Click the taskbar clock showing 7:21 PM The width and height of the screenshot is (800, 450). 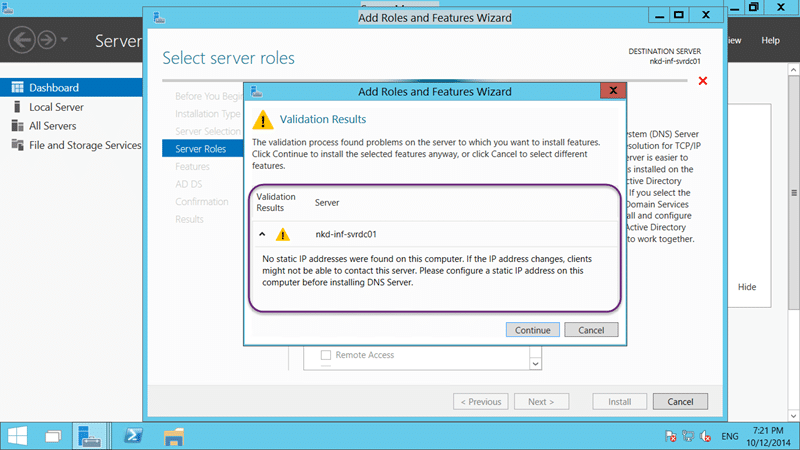(x=768, y=436)
